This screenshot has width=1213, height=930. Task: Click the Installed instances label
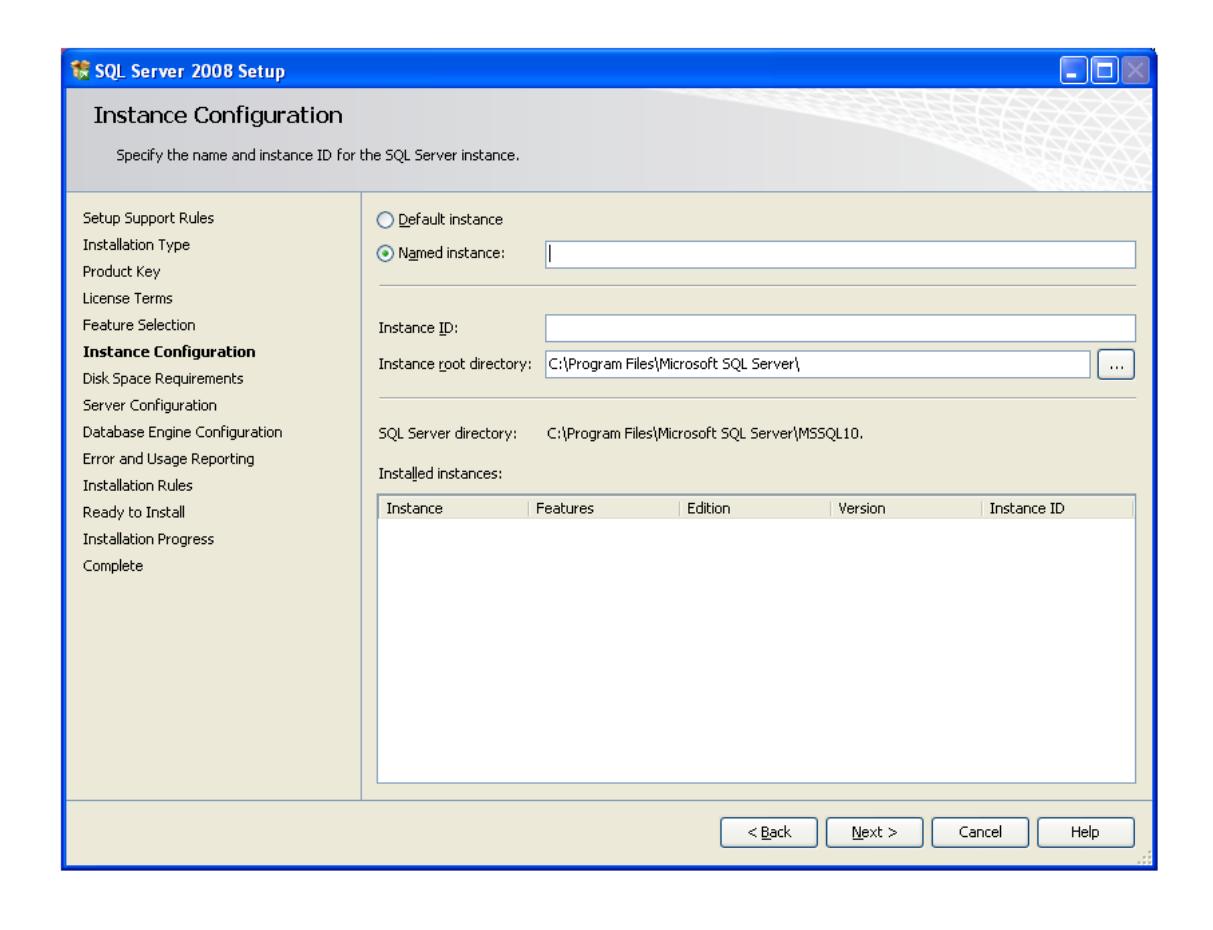[439, 473]
